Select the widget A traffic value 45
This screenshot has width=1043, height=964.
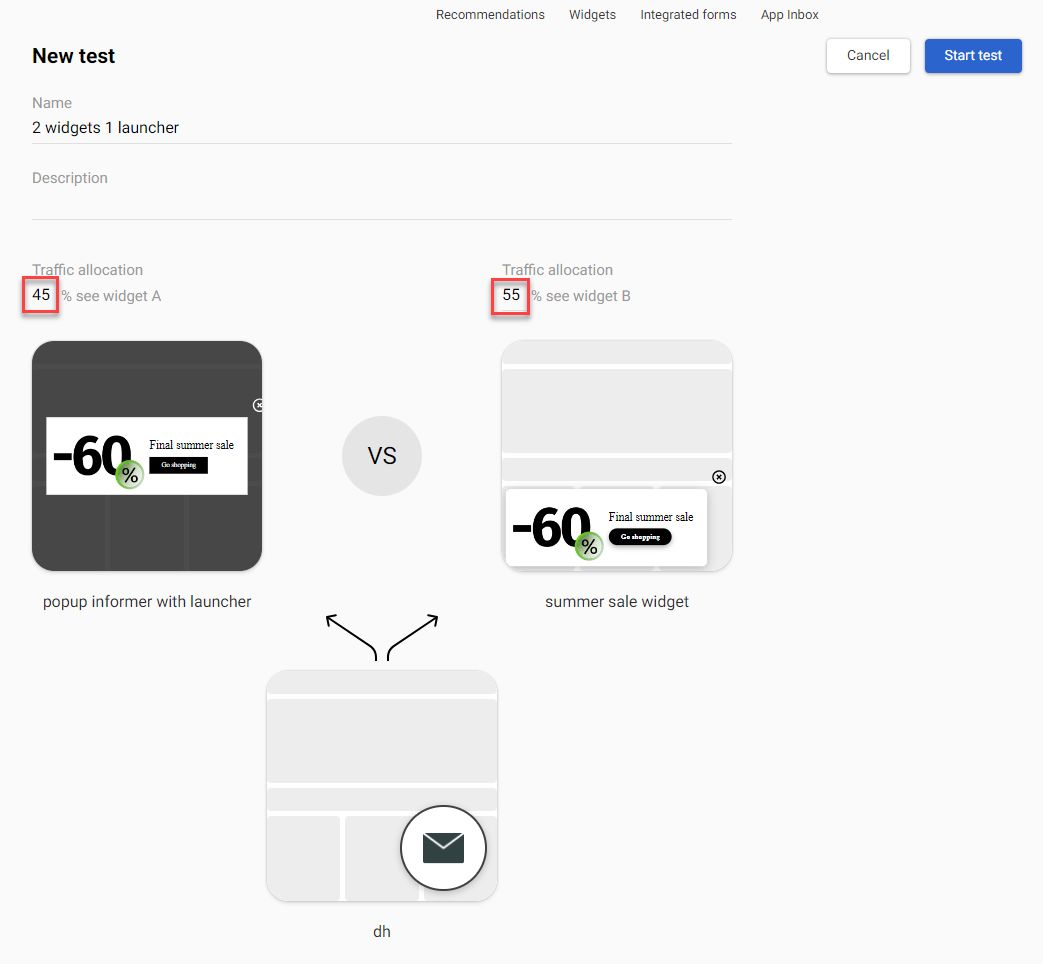pyautogui.click(x=41, y=295)
